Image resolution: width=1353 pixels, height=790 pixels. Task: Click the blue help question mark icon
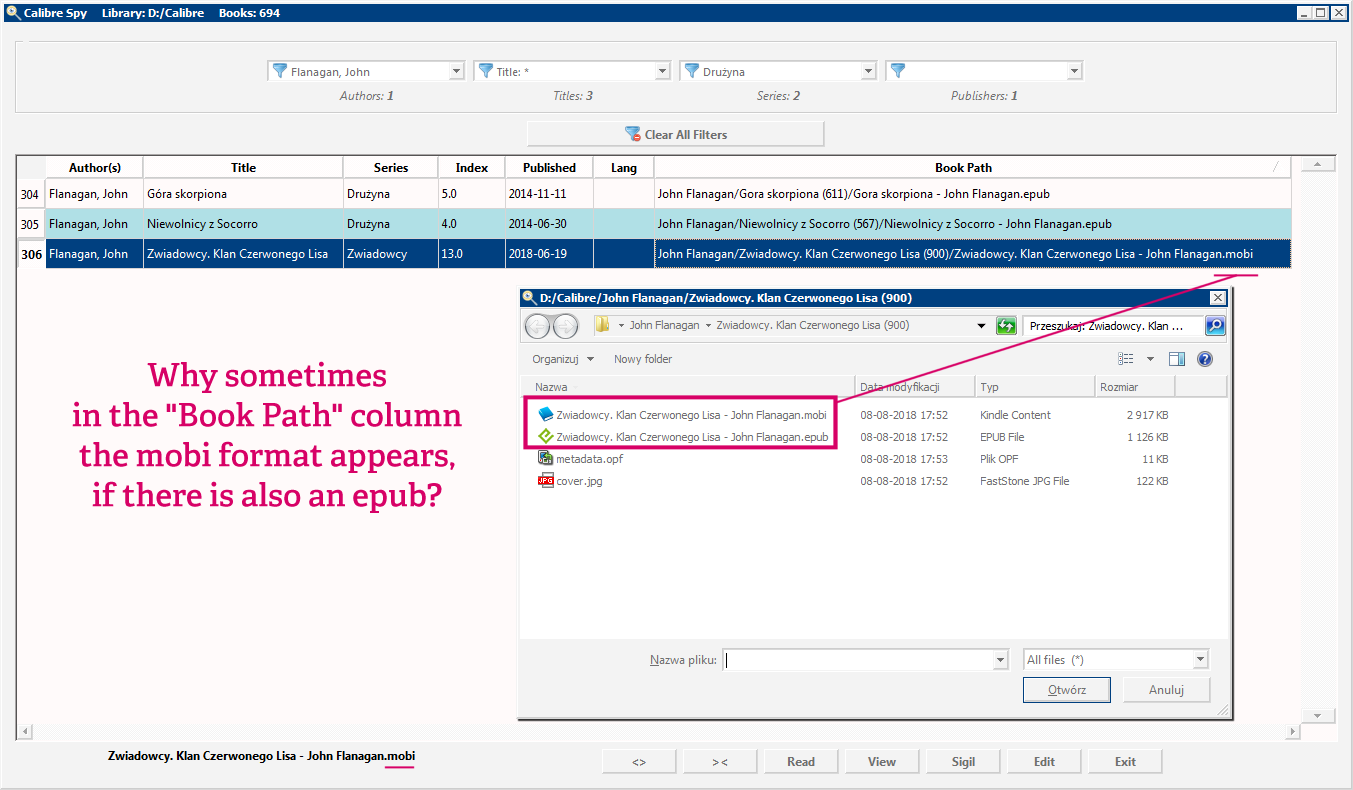[1205, 359]
